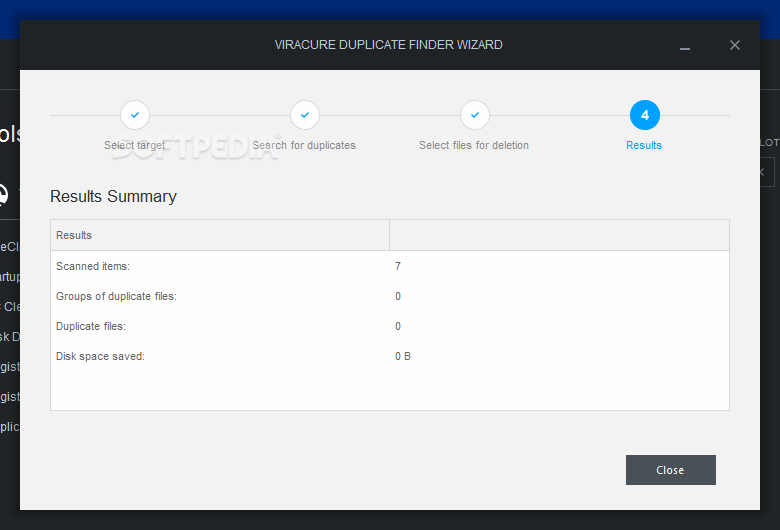Click the Close button in wizard
This screenshot has width=780, height=530.
(671, 470)
